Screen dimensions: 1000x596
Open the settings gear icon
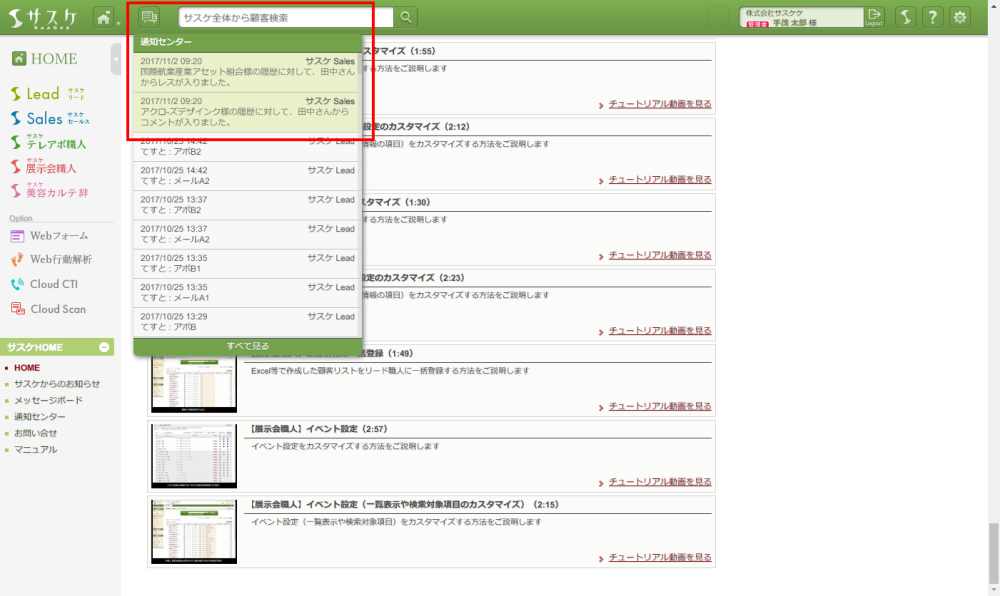(961, 17)
